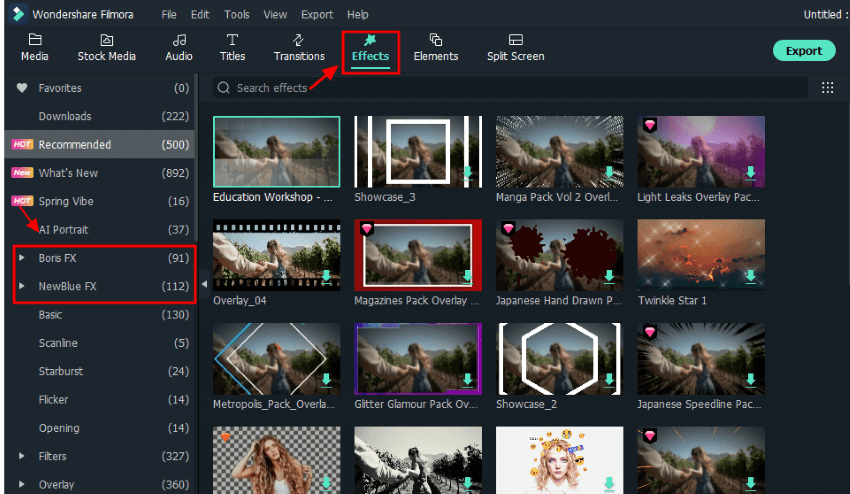Switch to Split Screen tab
The height and width of the screenshot is (494, 850).
(516, 48)
